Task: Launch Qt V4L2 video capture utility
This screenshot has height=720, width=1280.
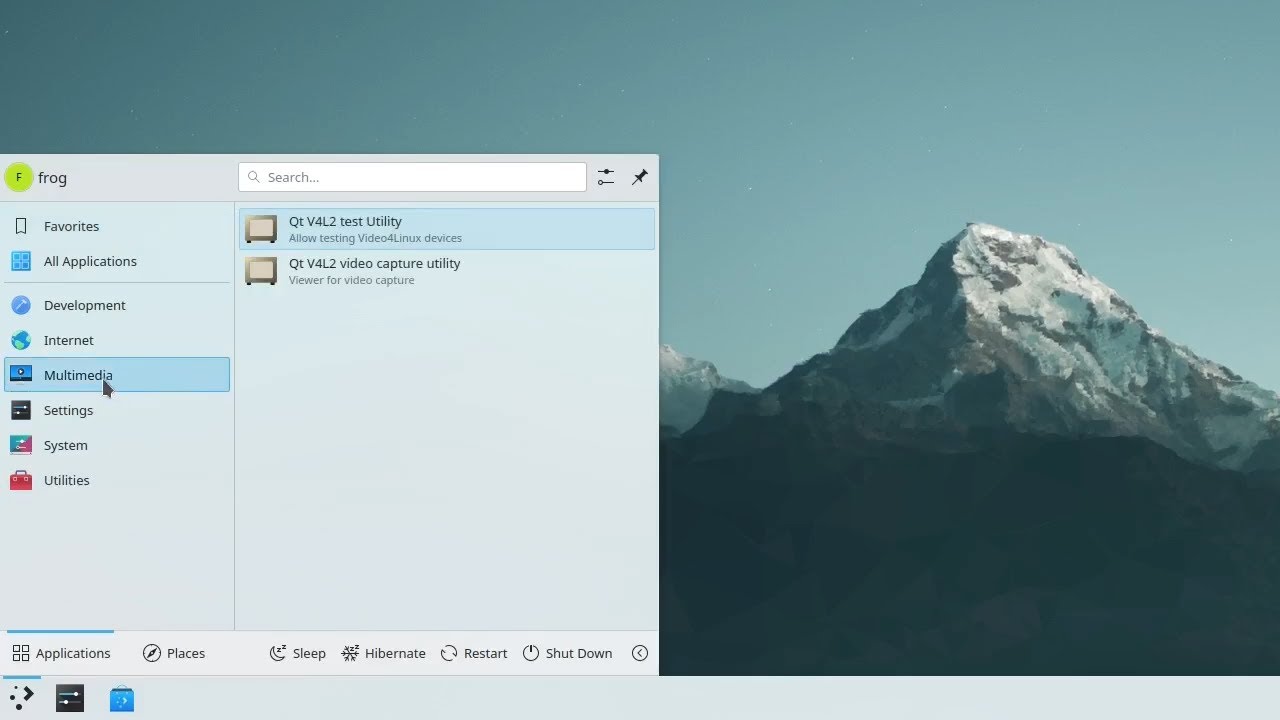Action: pyautogui.click(x=447, y=271)
